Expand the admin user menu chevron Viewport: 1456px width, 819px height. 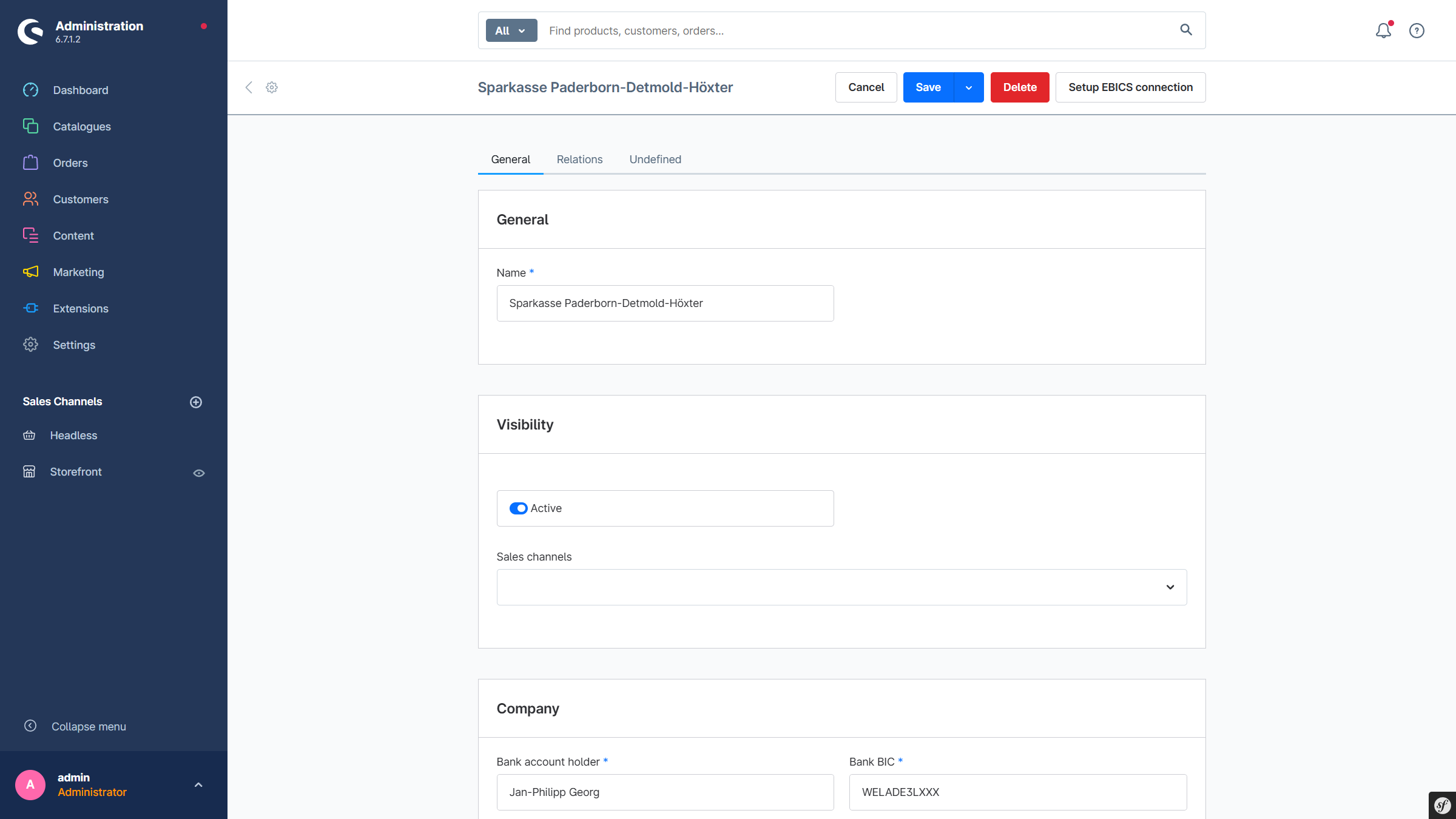tap(198, 785)
